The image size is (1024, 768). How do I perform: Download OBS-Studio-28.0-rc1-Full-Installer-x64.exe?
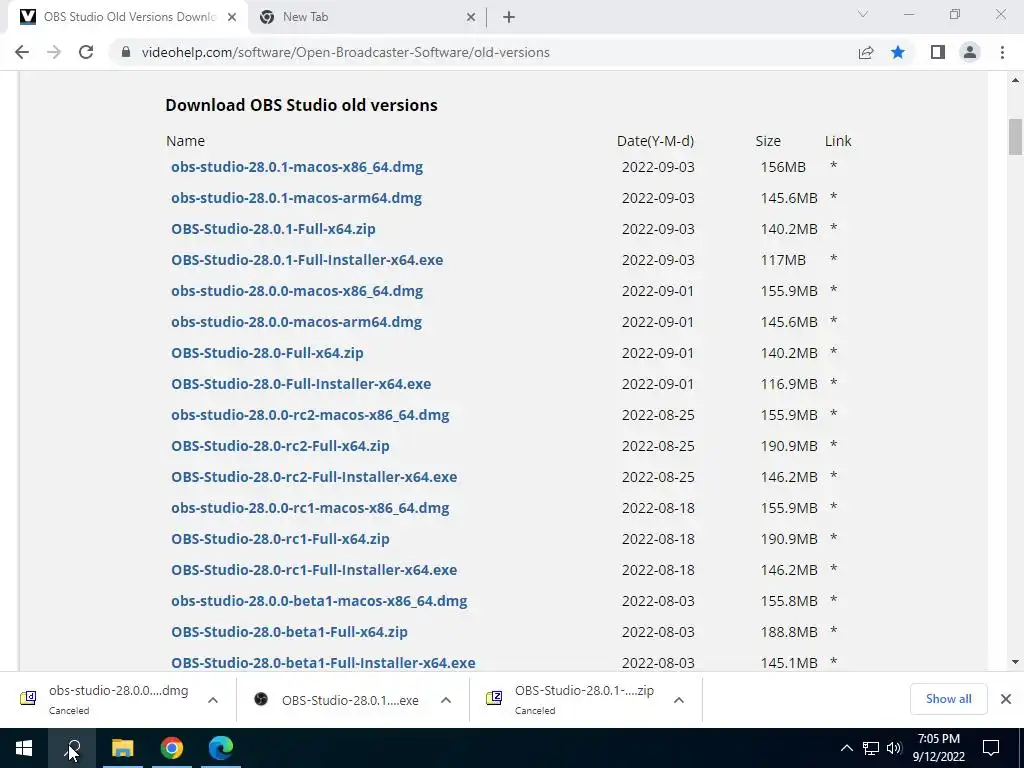[314, 570]
